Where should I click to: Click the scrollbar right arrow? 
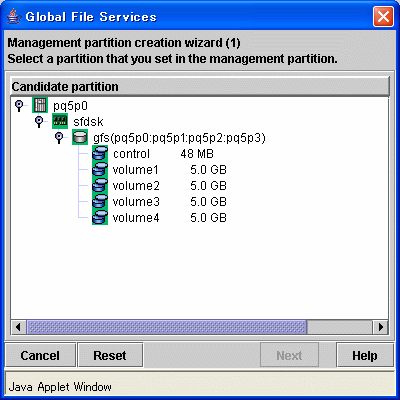[x=380, y=327]
